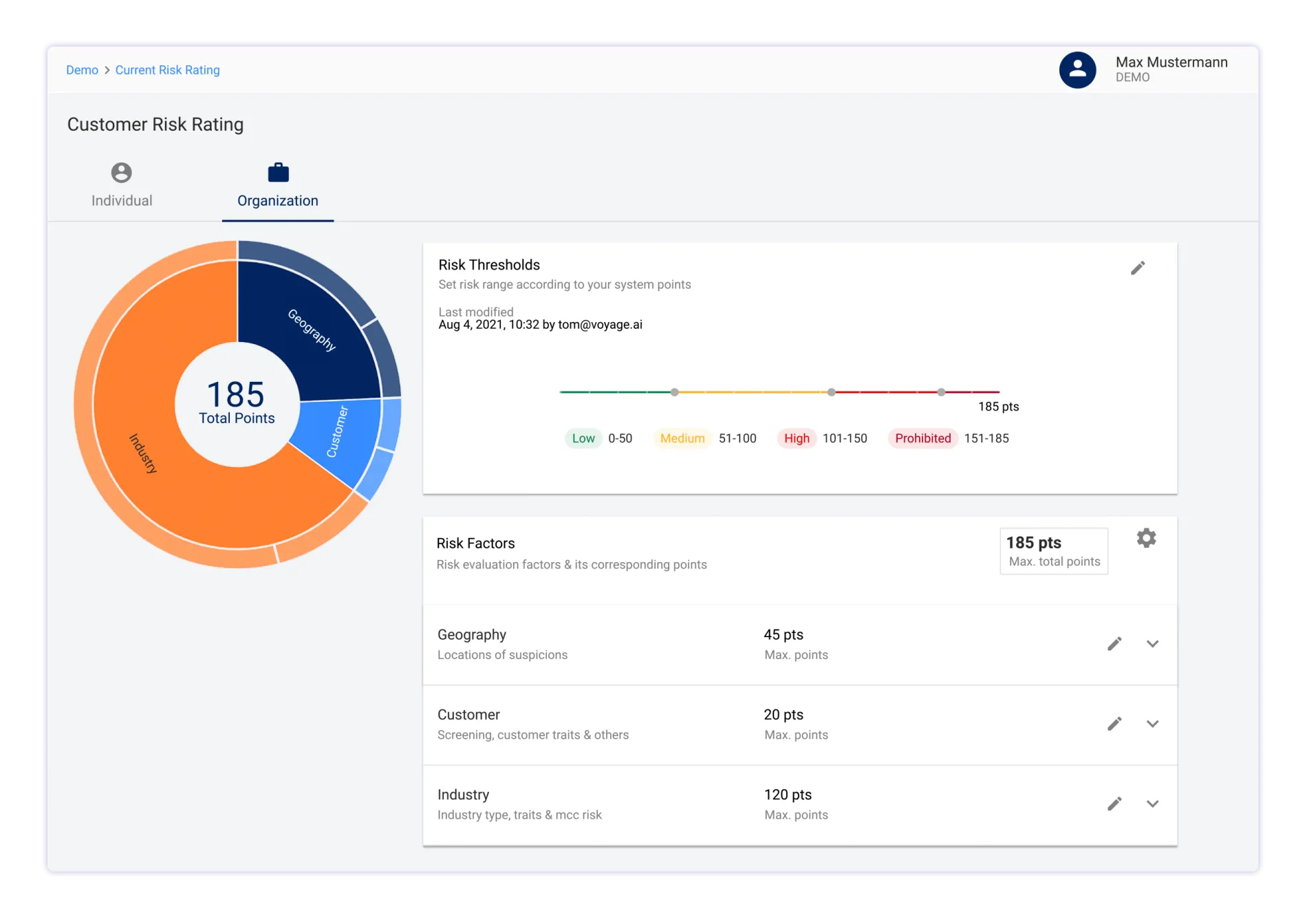
Task: Edit the Geography risk factor
Action: tap(1115, 643)
